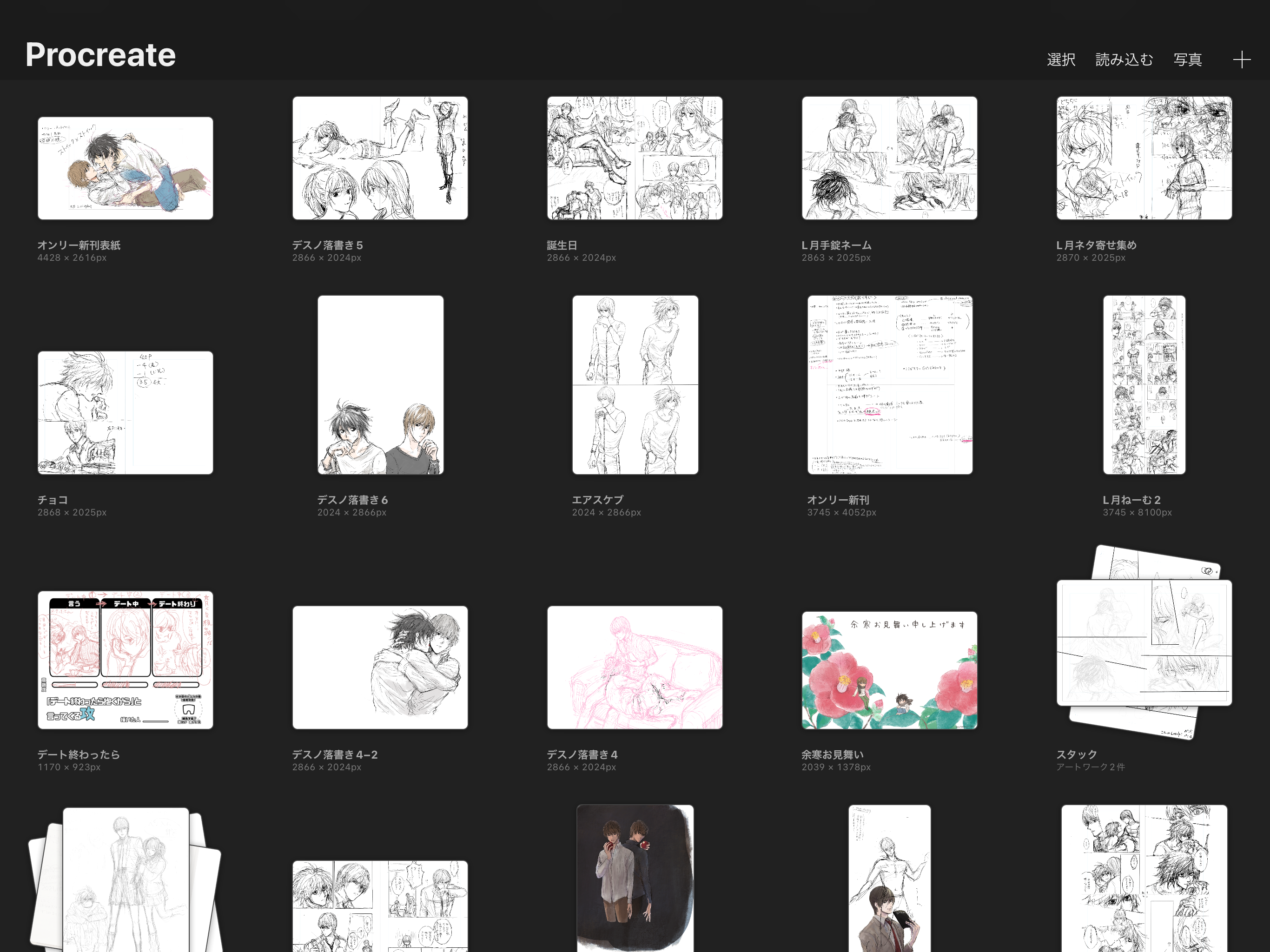Open the オンリー新刊表紙 artwork thumbnail
The height and width of the screenshot is (952, 1270).
[x=125, y=168]
